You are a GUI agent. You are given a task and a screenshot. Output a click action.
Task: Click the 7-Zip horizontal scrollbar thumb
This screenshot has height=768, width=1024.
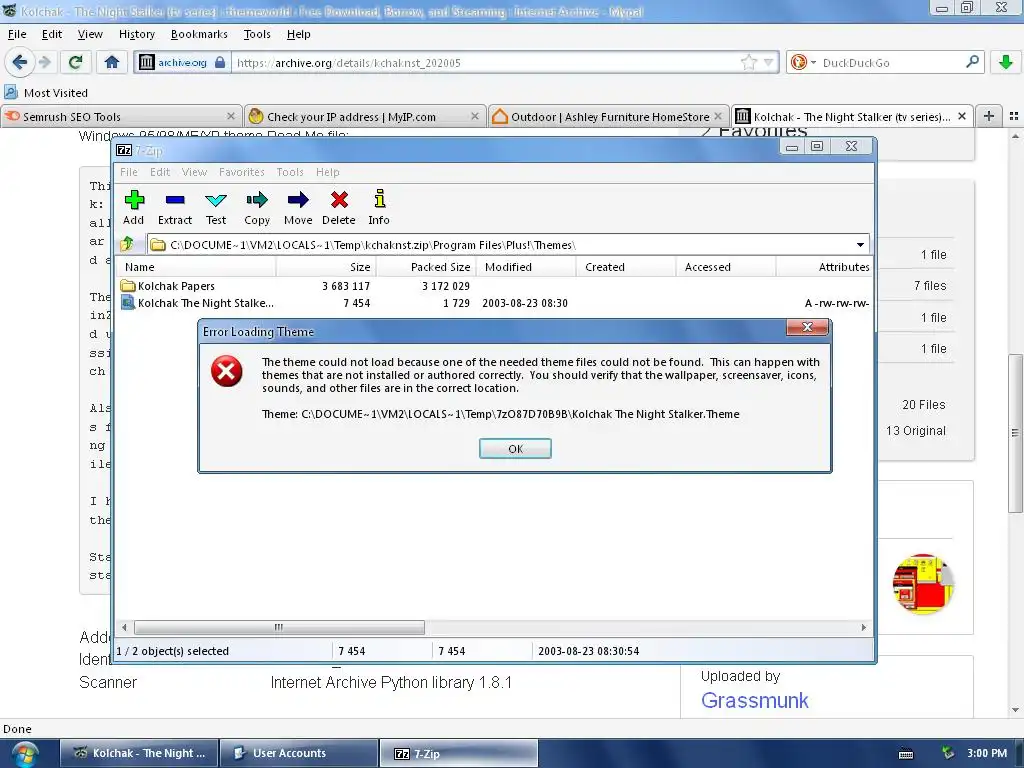click(x=279, y=627)
